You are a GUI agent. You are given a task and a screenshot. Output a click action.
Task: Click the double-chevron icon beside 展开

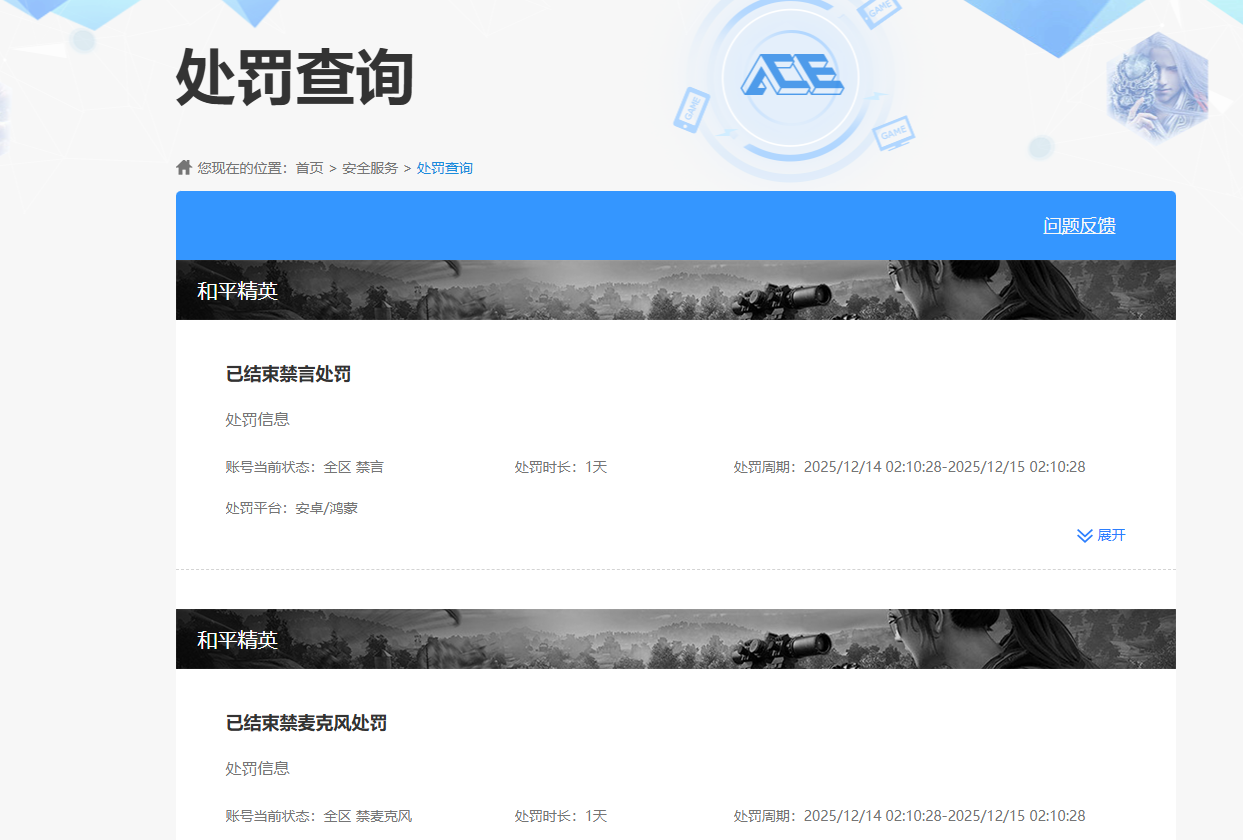1084,536
